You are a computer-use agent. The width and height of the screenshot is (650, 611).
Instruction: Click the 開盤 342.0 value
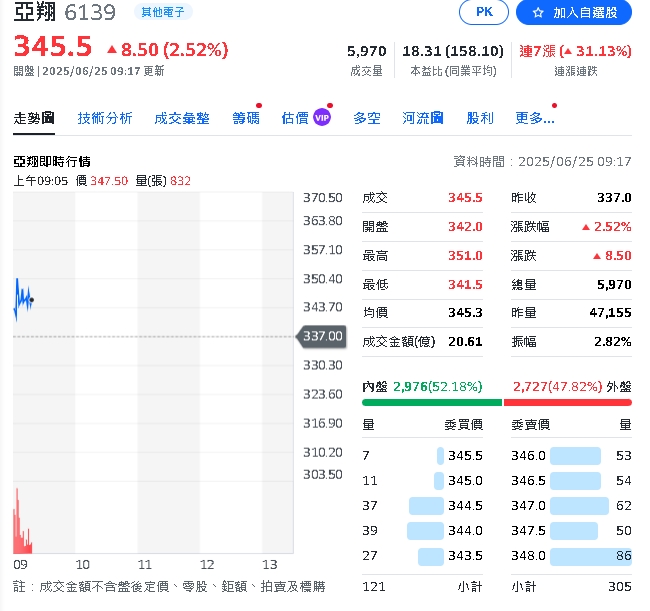coord(465,227)
